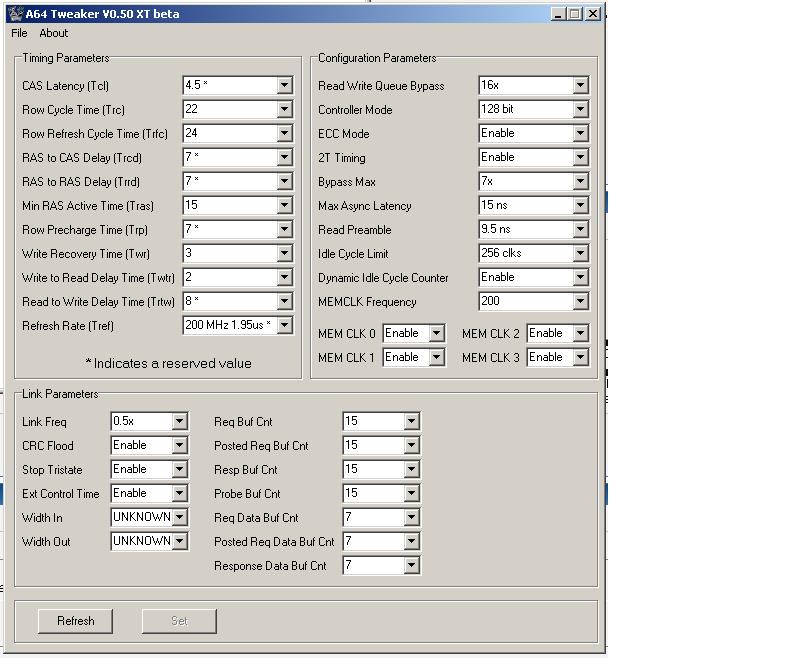Open the Posted Req Buf Cnt dropdown
Screen dimensions: 800x658
tap(412, 445)
